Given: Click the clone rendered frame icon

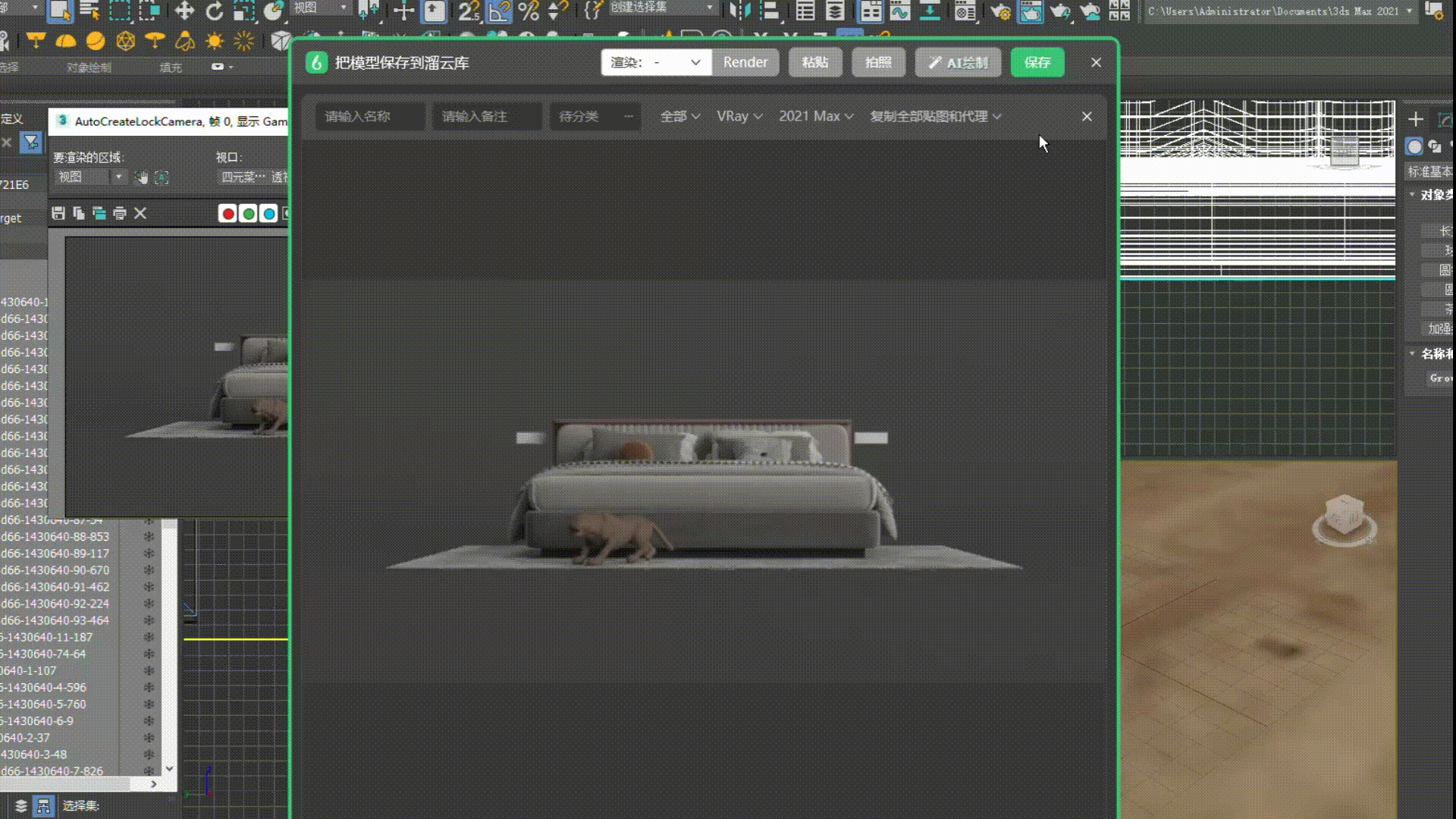Looking at the screenshot, I should point(99,213).
